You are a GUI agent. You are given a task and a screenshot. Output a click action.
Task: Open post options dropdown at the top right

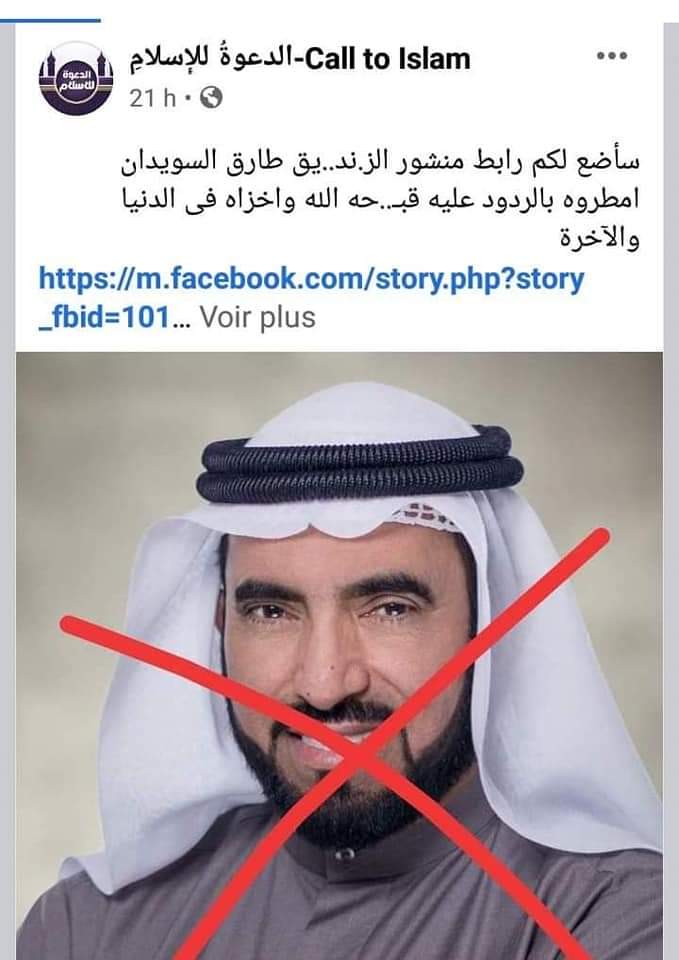(612, 56)
